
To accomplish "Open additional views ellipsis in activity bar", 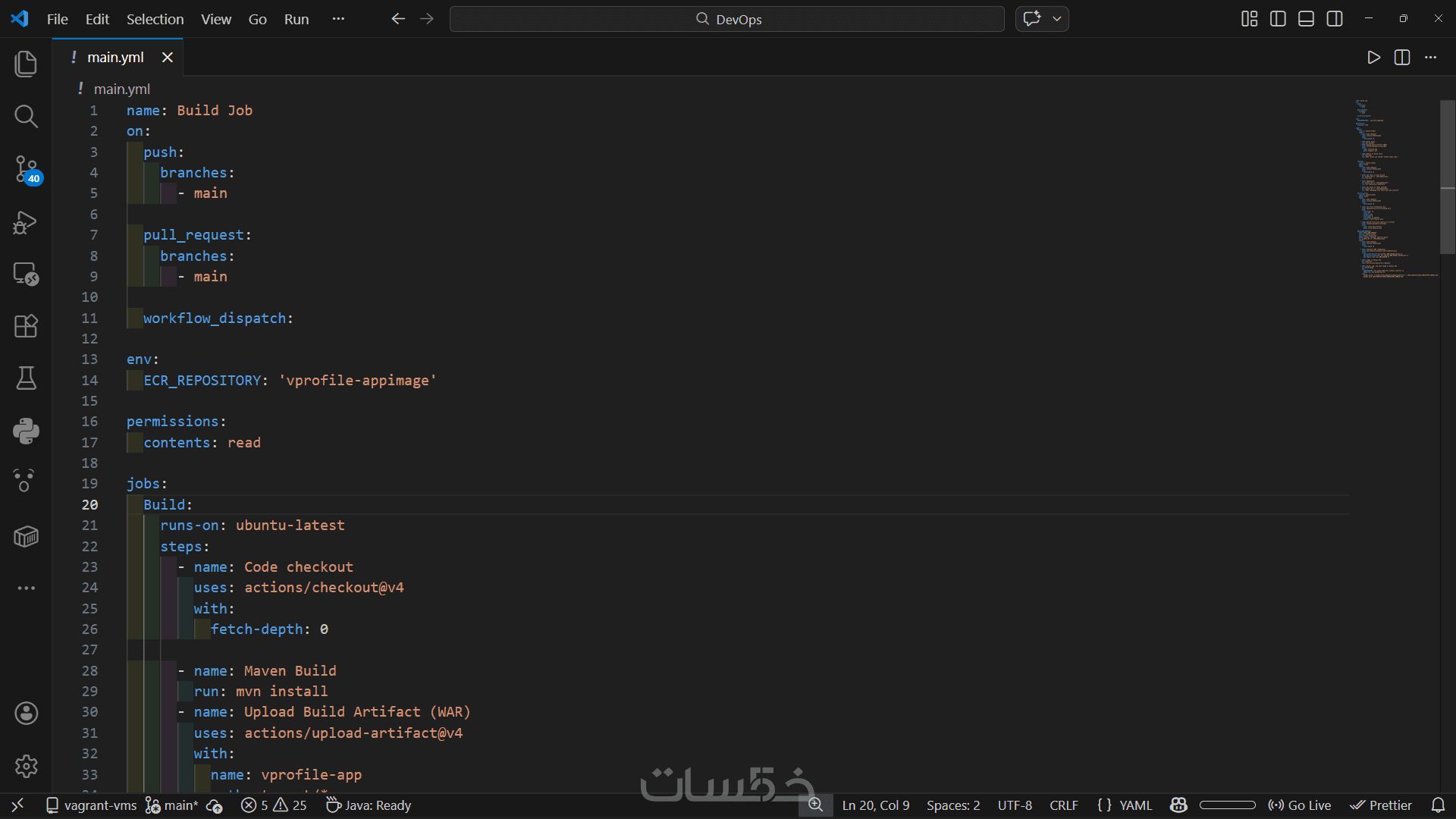I will point(26,588).
